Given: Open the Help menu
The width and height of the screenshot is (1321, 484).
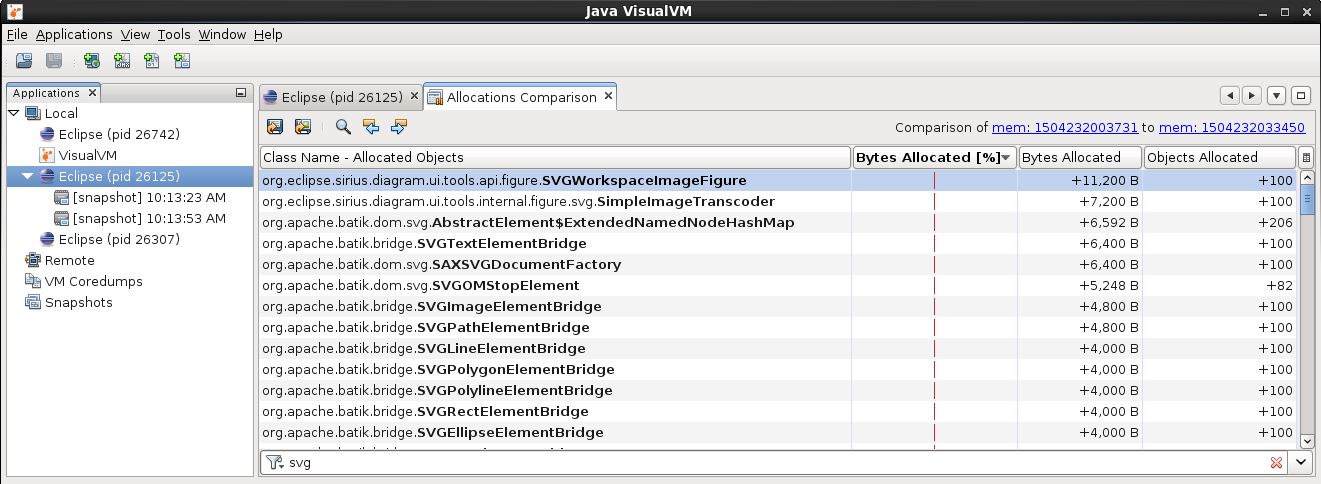Looking at the screenshot, I should (x=268, y=34).
